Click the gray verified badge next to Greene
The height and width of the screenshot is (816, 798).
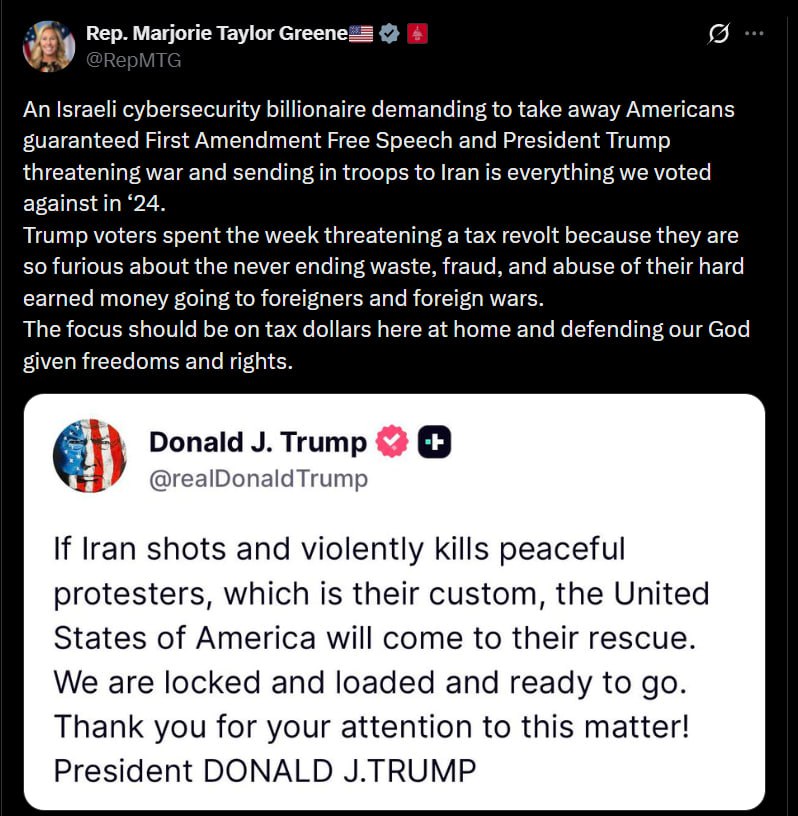pyautogui.click(x=390, y=33)
